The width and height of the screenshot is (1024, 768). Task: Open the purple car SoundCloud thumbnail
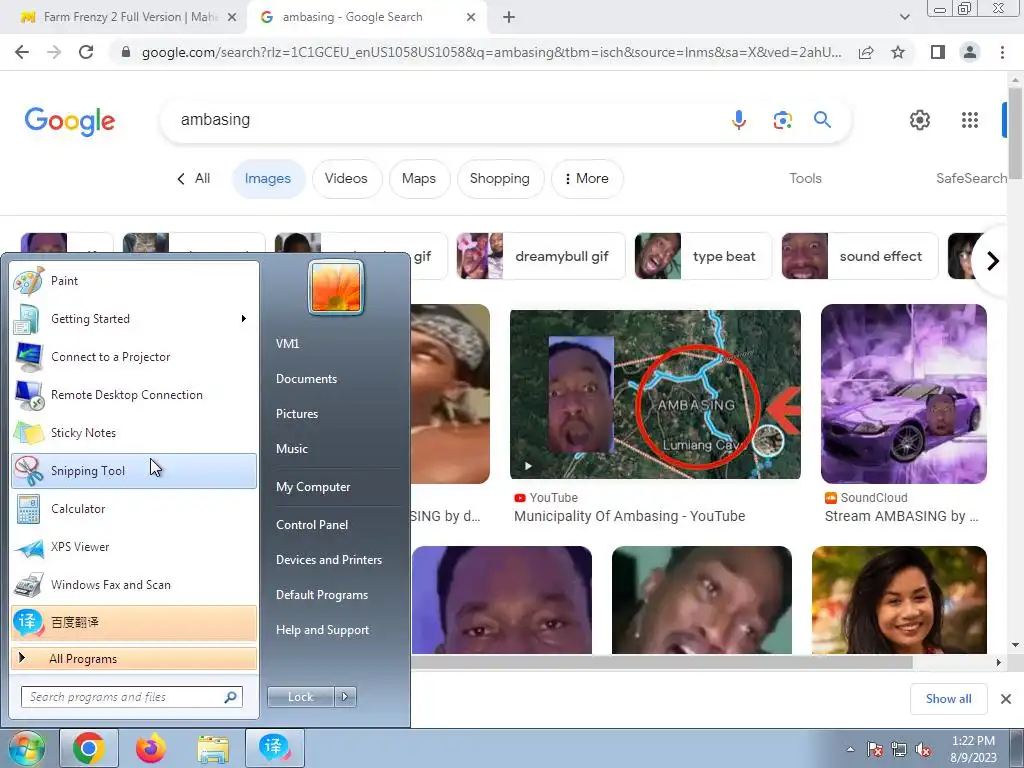904,394
